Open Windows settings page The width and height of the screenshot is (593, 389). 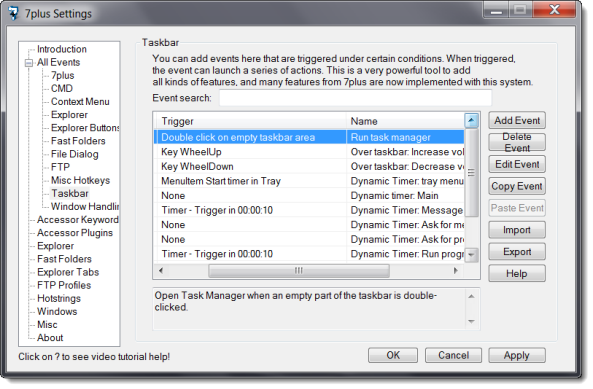click(x=57, y=312)
